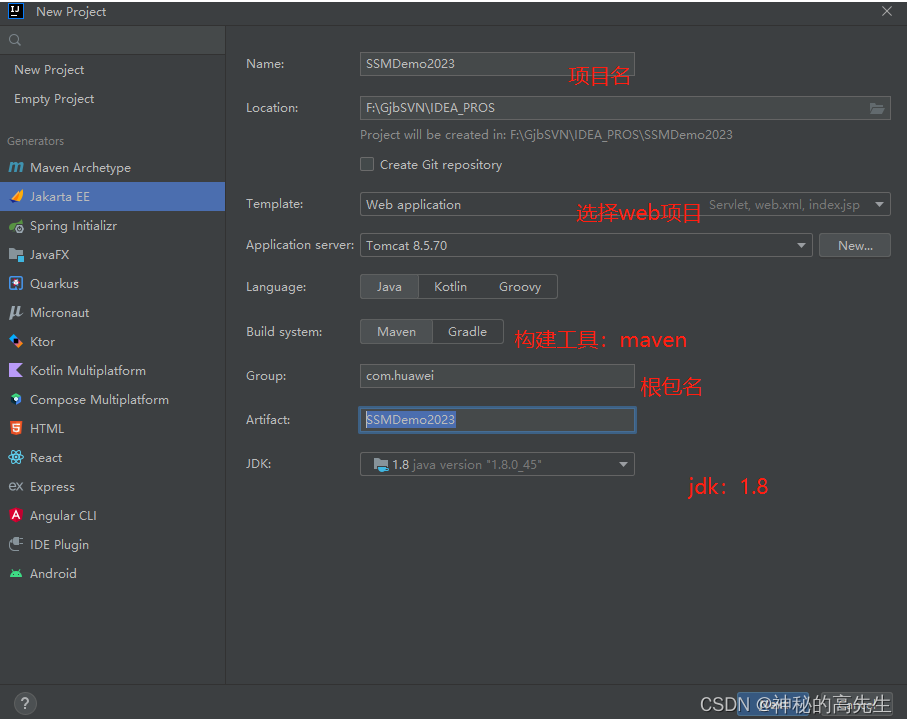Select the Compose Multiplatform generator
Viewport: 908px width, 724px height.
(x=112, y=400)
